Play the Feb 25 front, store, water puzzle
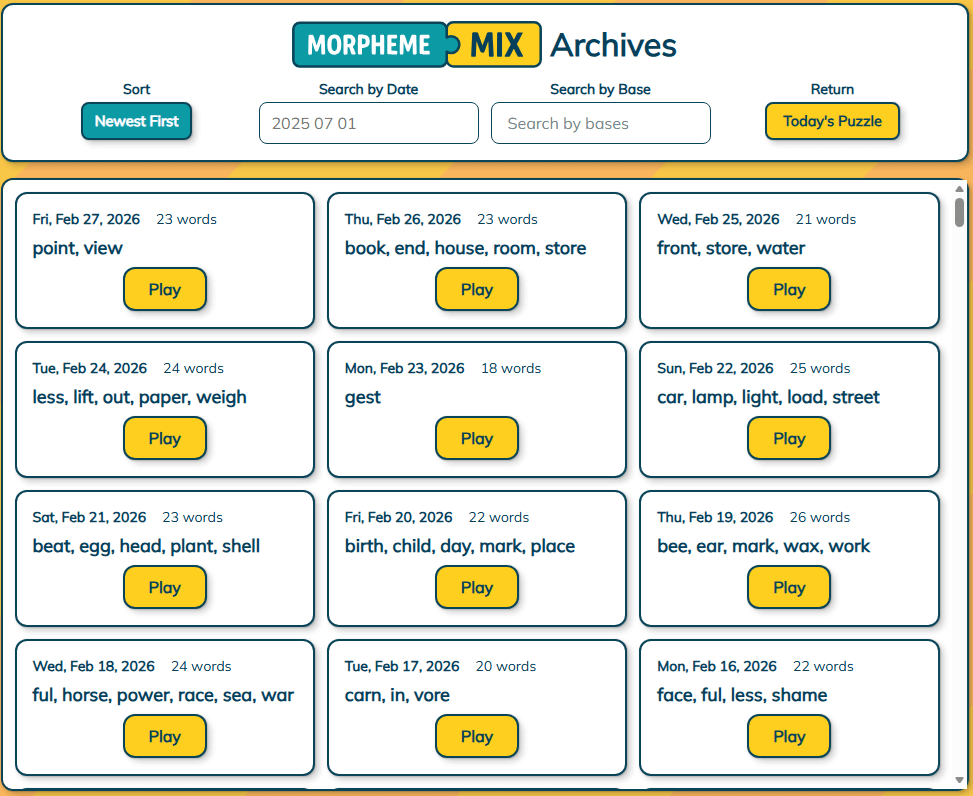Viewport: 973px width, 796px height. pyautogui.click(x=789, y=289)
